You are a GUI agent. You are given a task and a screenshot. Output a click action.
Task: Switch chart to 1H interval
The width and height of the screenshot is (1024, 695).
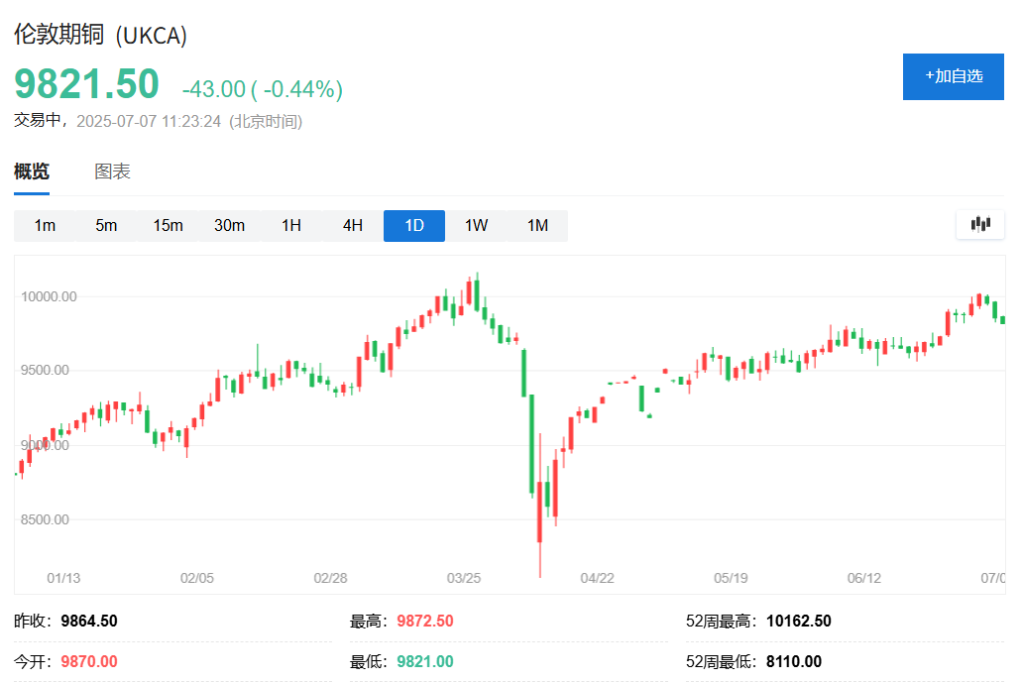(x=291, y=226)
